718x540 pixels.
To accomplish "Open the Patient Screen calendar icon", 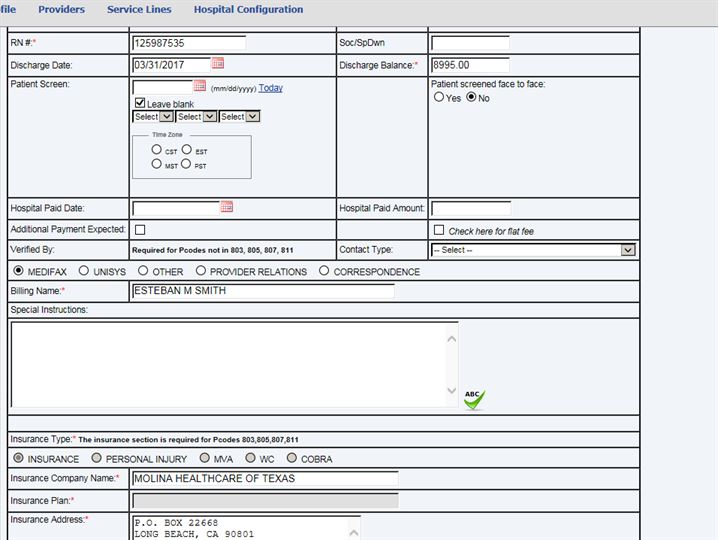I will click(x=199, y=87).
